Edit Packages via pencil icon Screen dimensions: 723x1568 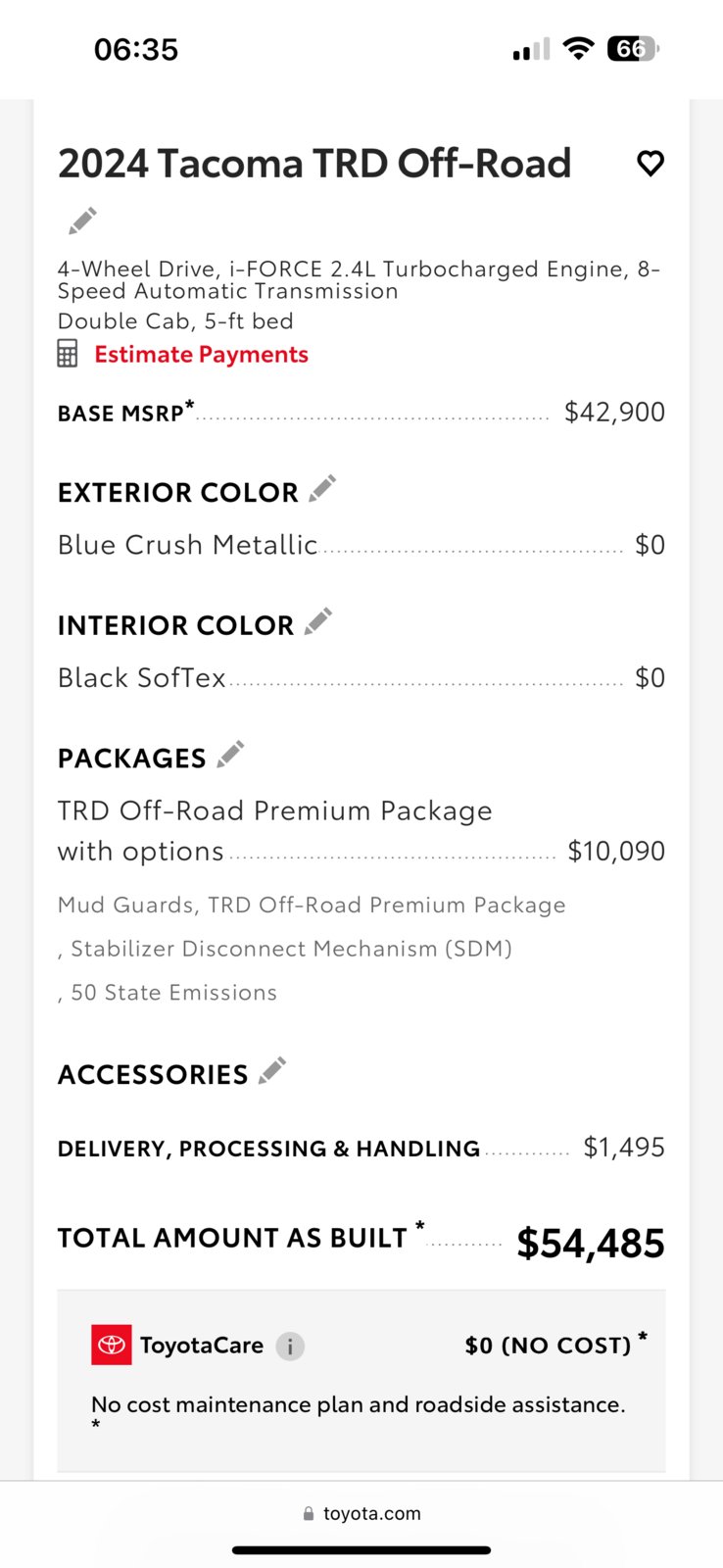point(230,754)
